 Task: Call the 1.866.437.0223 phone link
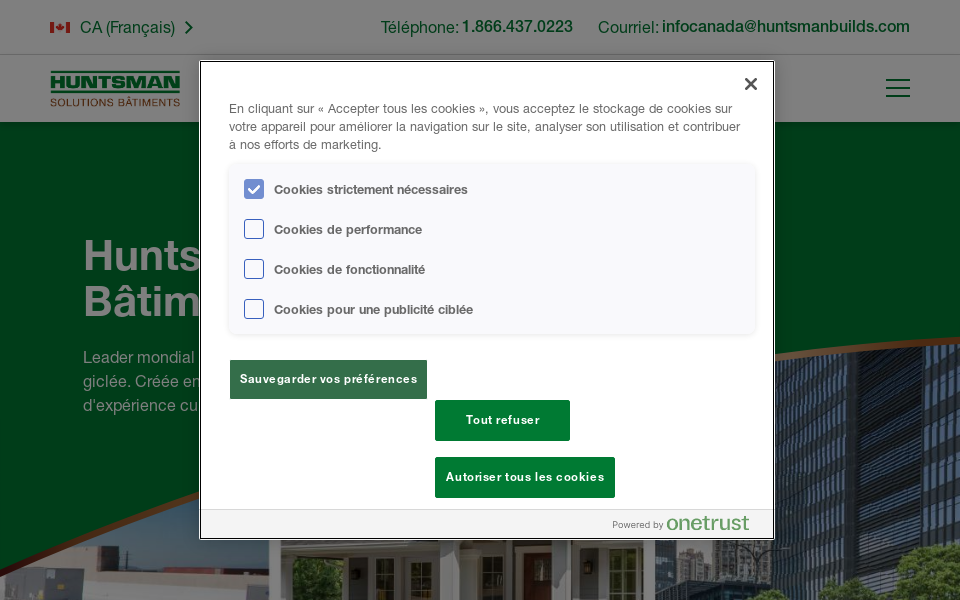pos(517,27)
